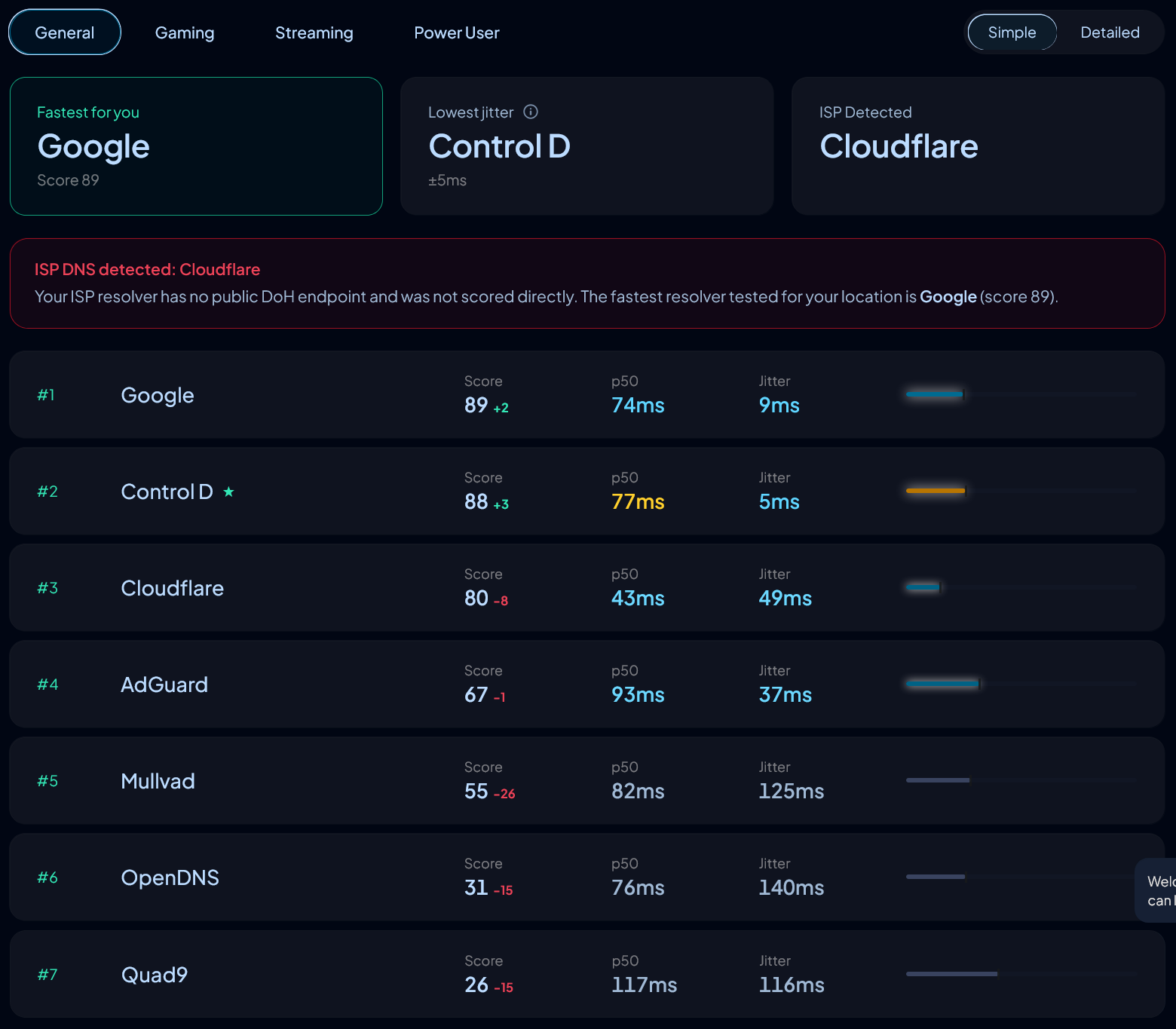Image resolution: width=1176 pixels, height=1029 pixels.
Task: Select the OpenDNS ranking row
Action: [x=587, y=877]
